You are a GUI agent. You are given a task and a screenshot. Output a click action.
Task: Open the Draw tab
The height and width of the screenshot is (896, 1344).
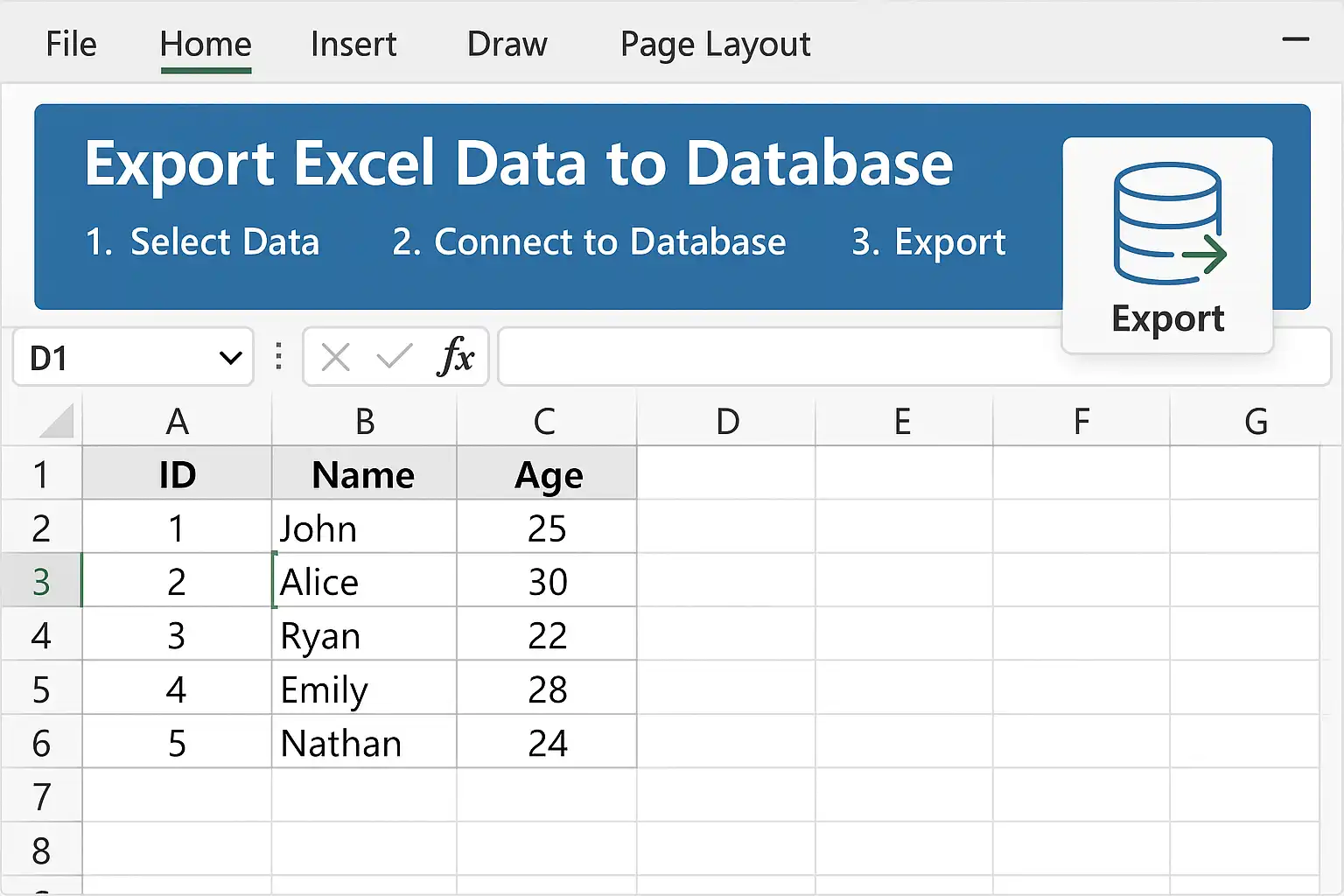507,44
